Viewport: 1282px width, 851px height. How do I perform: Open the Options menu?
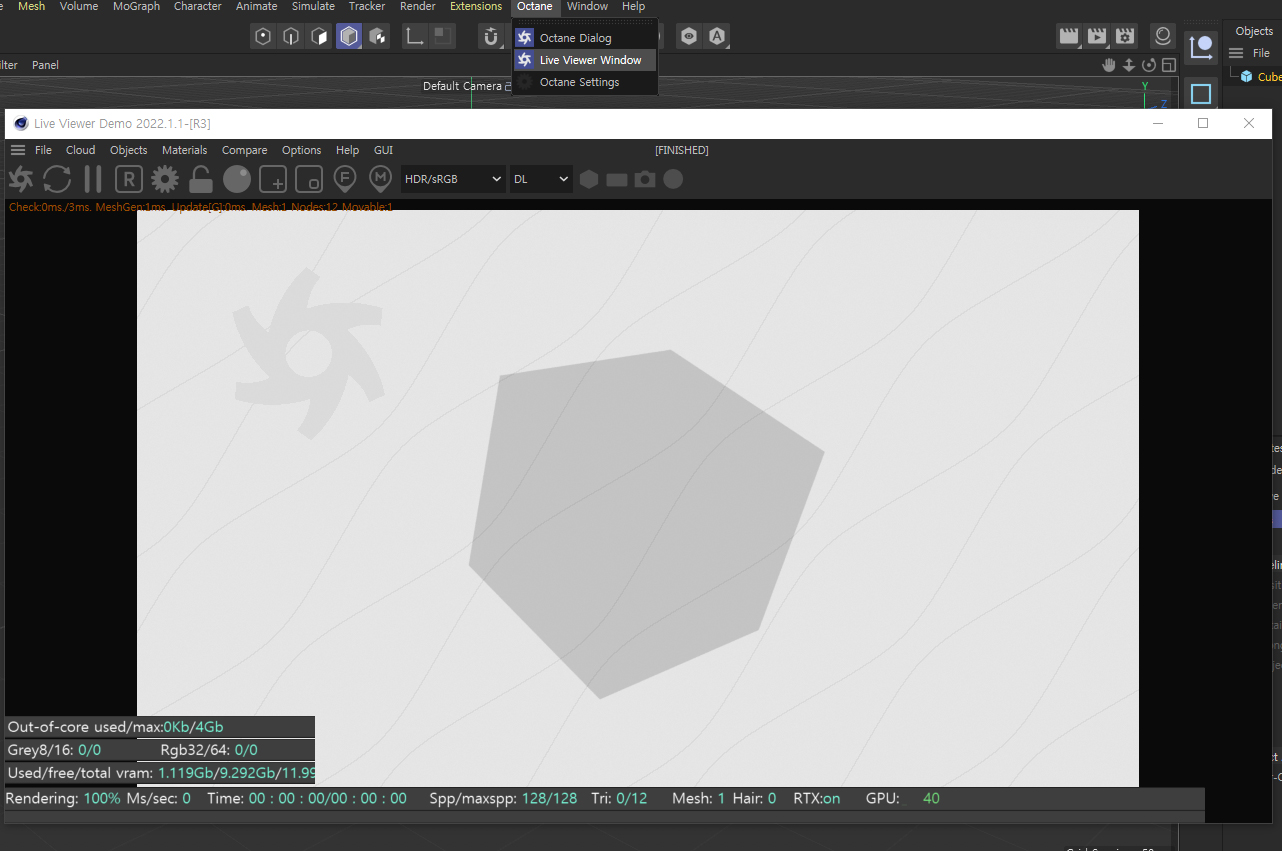click(302, 150)
